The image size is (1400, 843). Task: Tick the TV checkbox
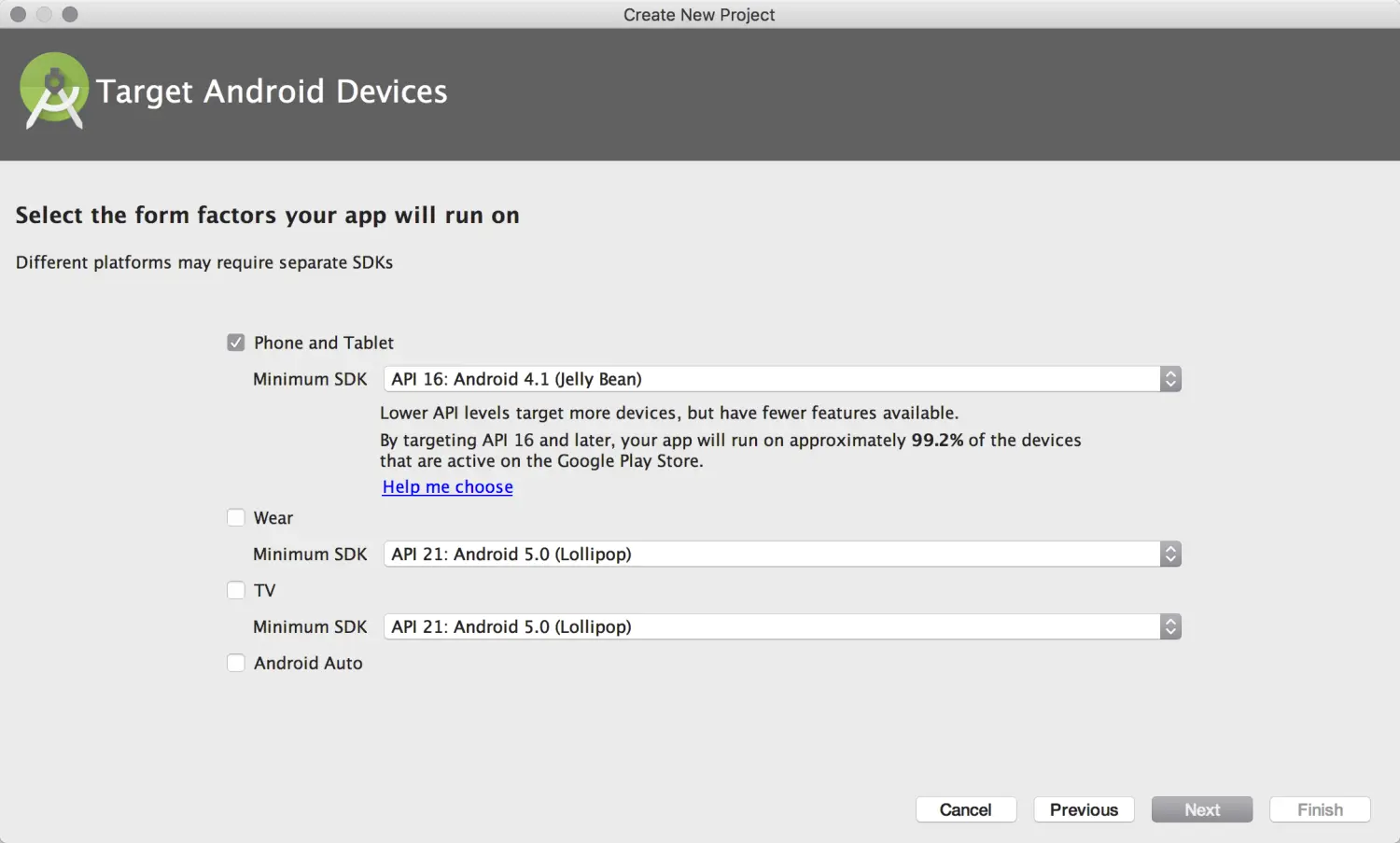click(x=236, y=590)
